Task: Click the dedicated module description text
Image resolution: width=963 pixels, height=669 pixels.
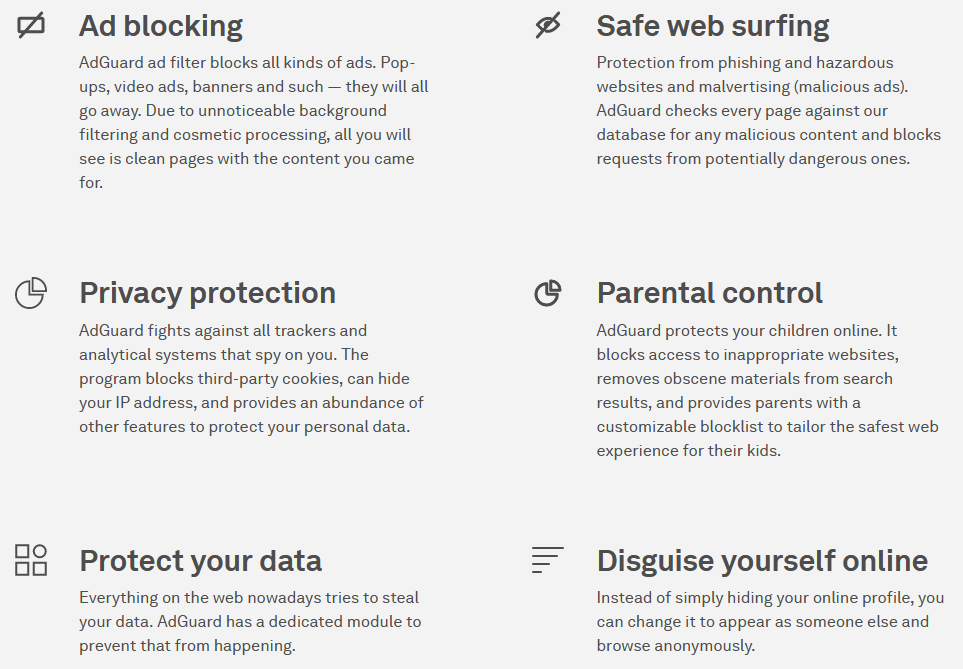Action: coord(250,621)
